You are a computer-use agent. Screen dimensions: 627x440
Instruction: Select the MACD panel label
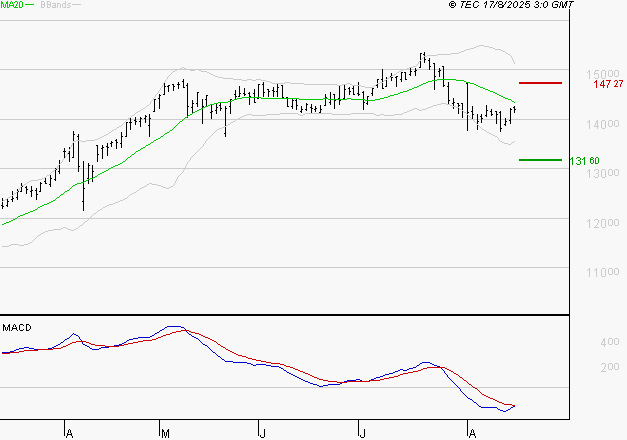click(x=17, y=328)
